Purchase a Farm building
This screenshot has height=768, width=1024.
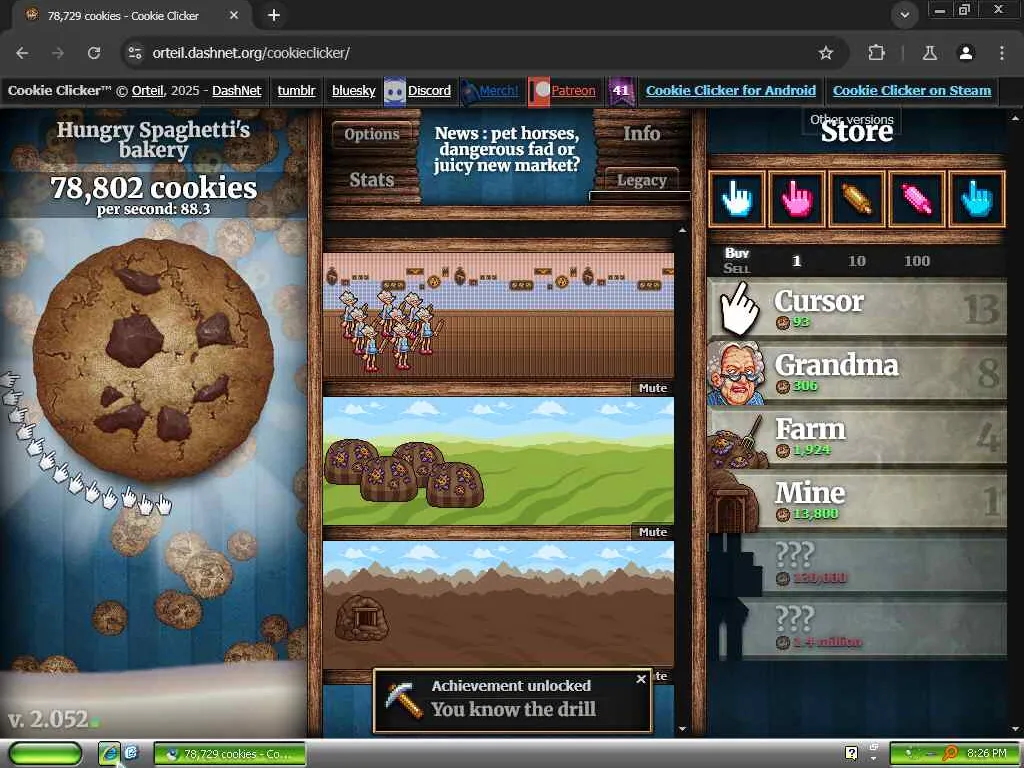tap(857, 436)
